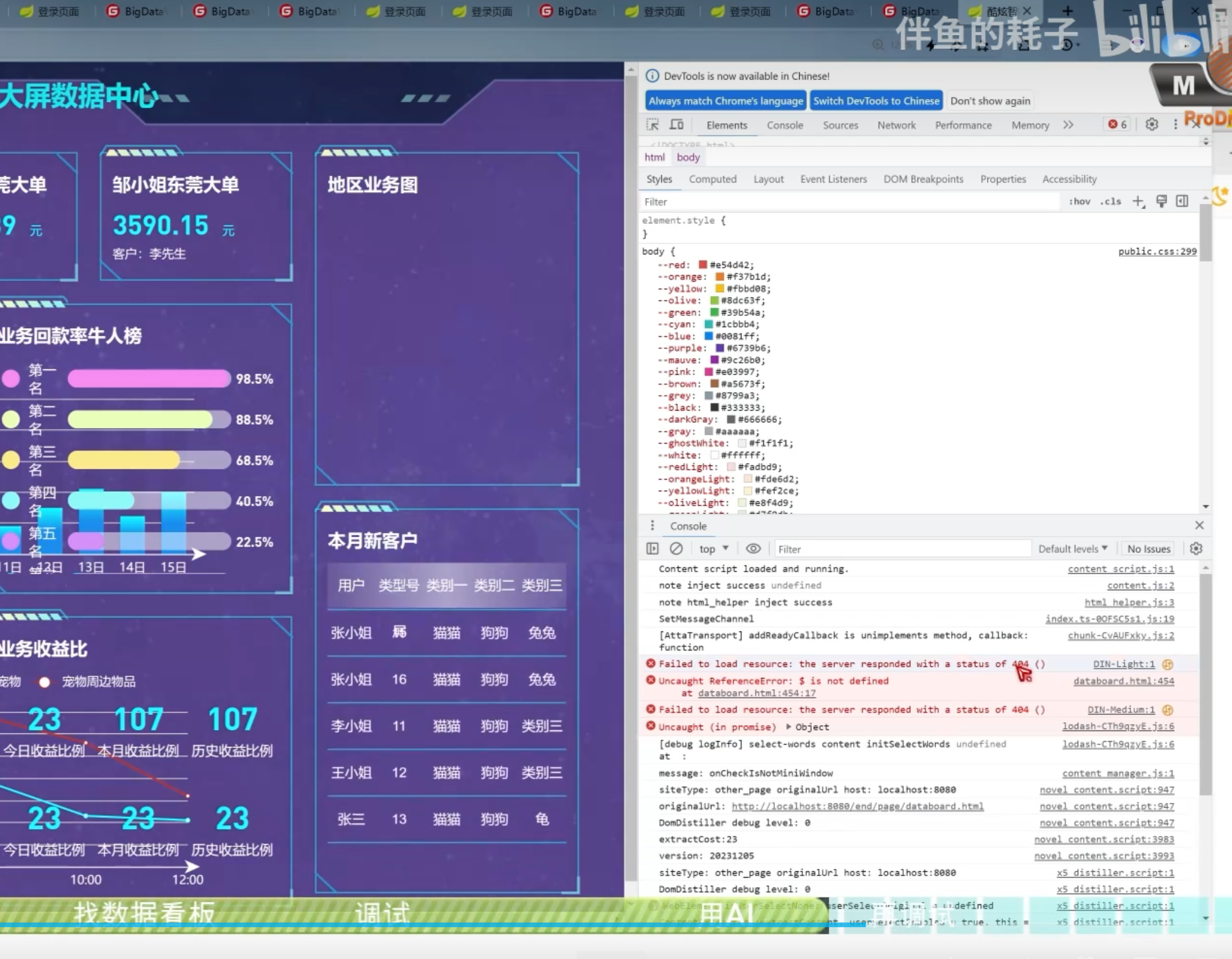Viewport: 1232px width, 959px height.
Task: Create live expression with eye icon
Action: 753,548
